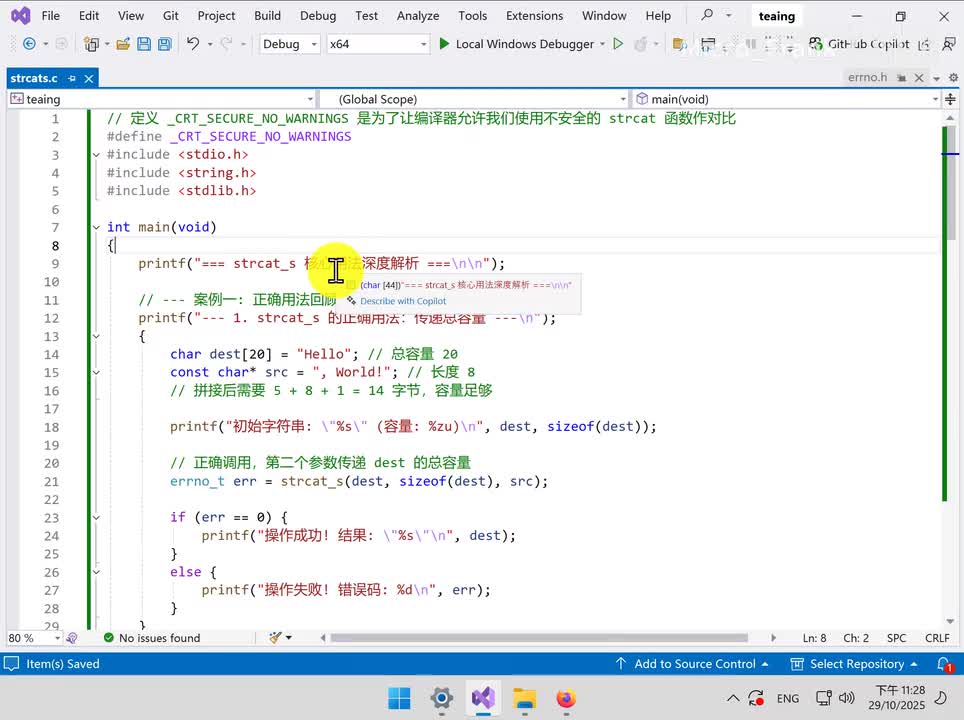Click the Item(s) Saved output icon
The height and width of the screenshot is (720, 964).
pos(12,663)
